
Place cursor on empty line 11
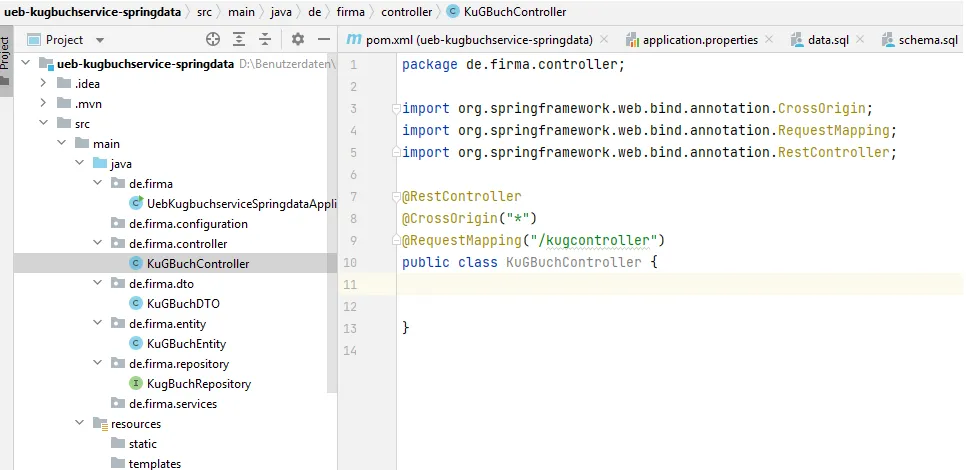pos(681,284)
